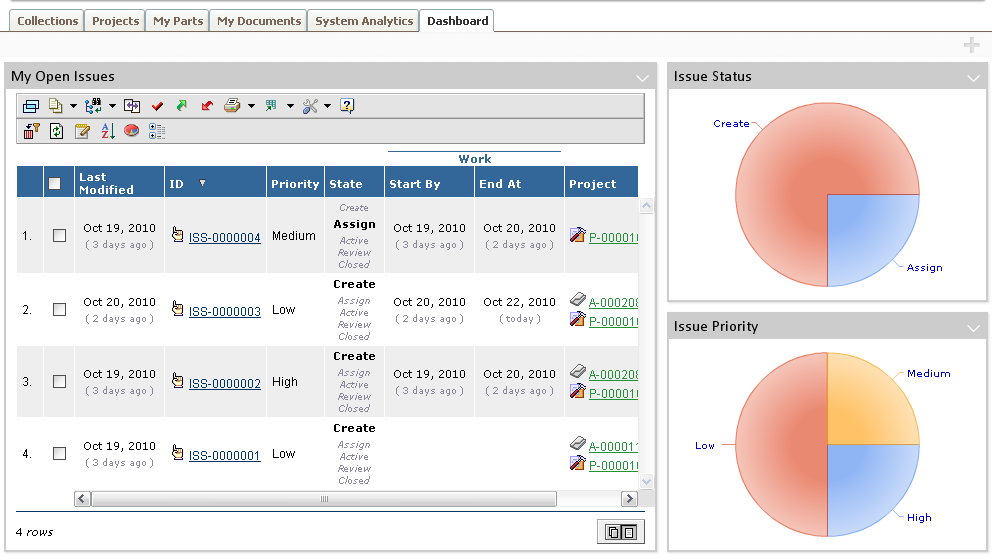The width and height of the screenshot is (992, 560).
Task: Open the My Documents tab
Action: point(258,21)
